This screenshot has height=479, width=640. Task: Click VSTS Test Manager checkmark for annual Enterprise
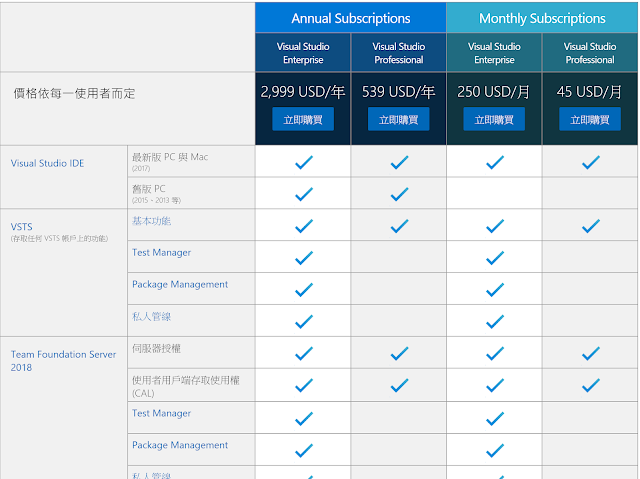coord(304,258)
